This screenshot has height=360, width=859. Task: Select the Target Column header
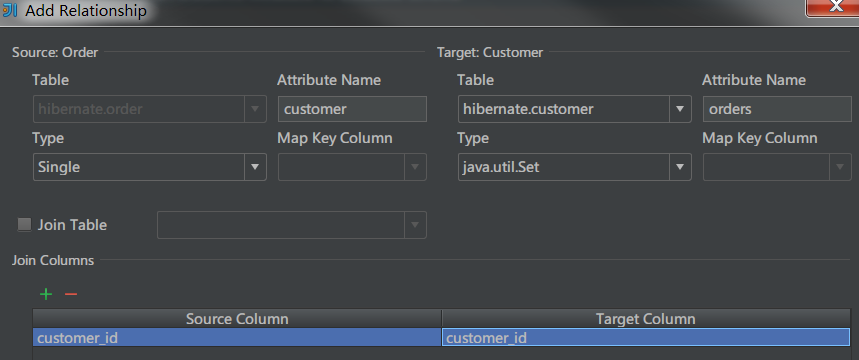(x=646, y=319)
